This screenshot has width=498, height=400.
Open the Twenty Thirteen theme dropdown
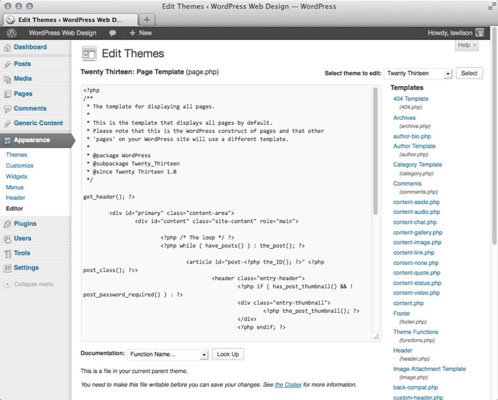[x=418, y=73]
